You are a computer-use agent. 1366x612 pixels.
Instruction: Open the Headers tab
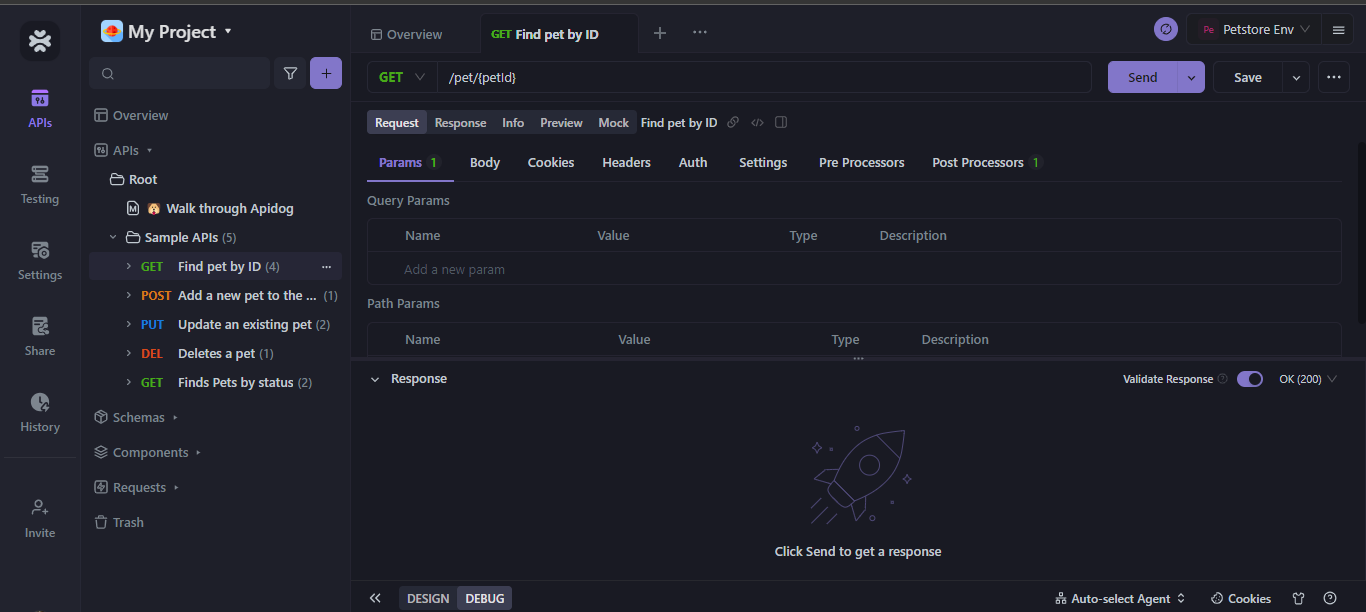click(x=626, y=162)
